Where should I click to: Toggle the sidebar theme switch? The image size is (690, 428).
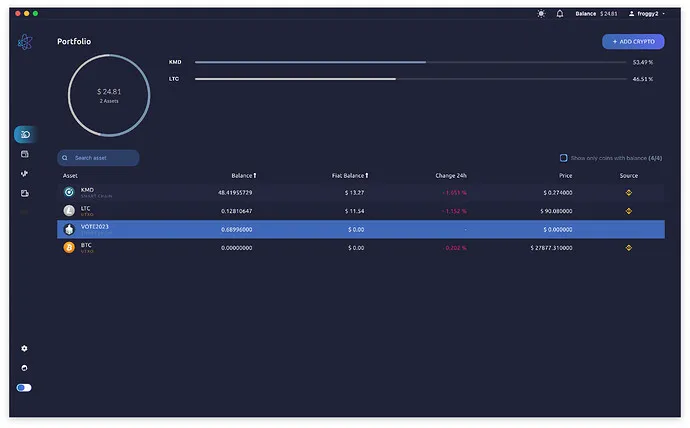[x=24, y=388]
